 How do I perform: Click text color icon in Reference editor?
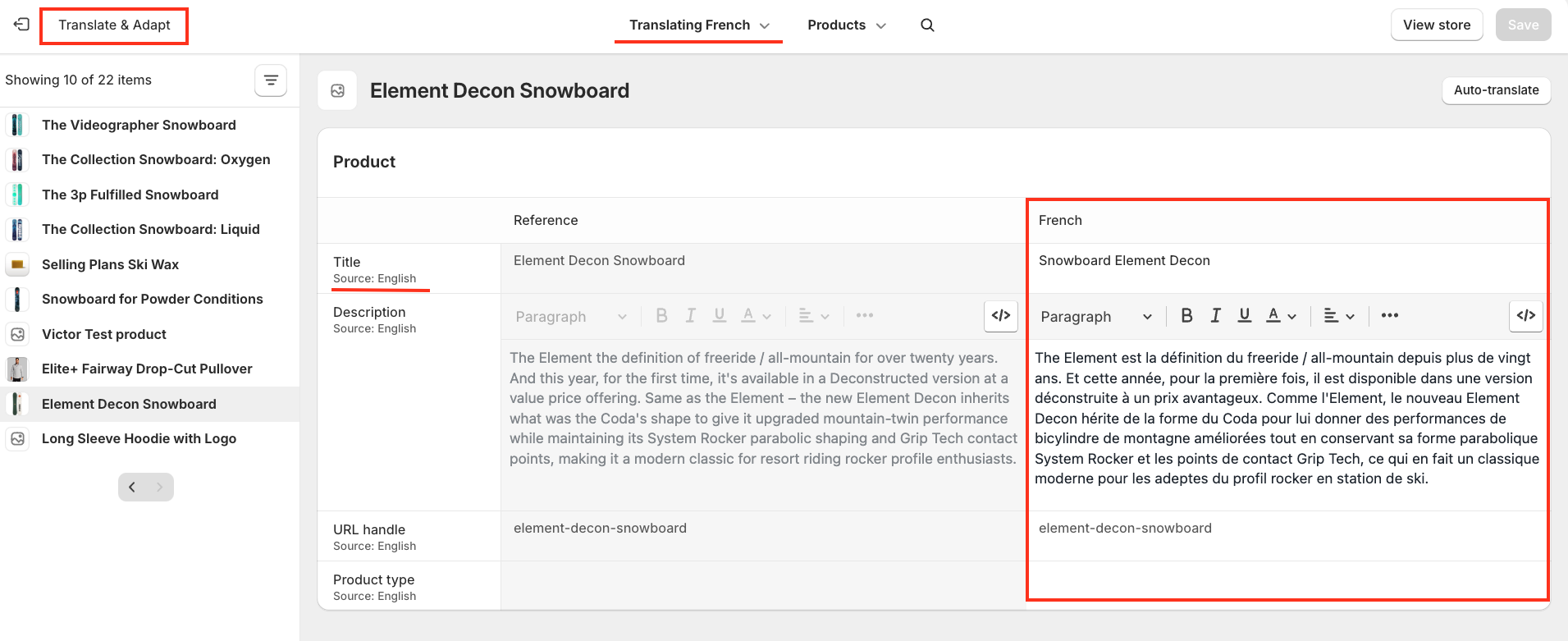[756, 316]
